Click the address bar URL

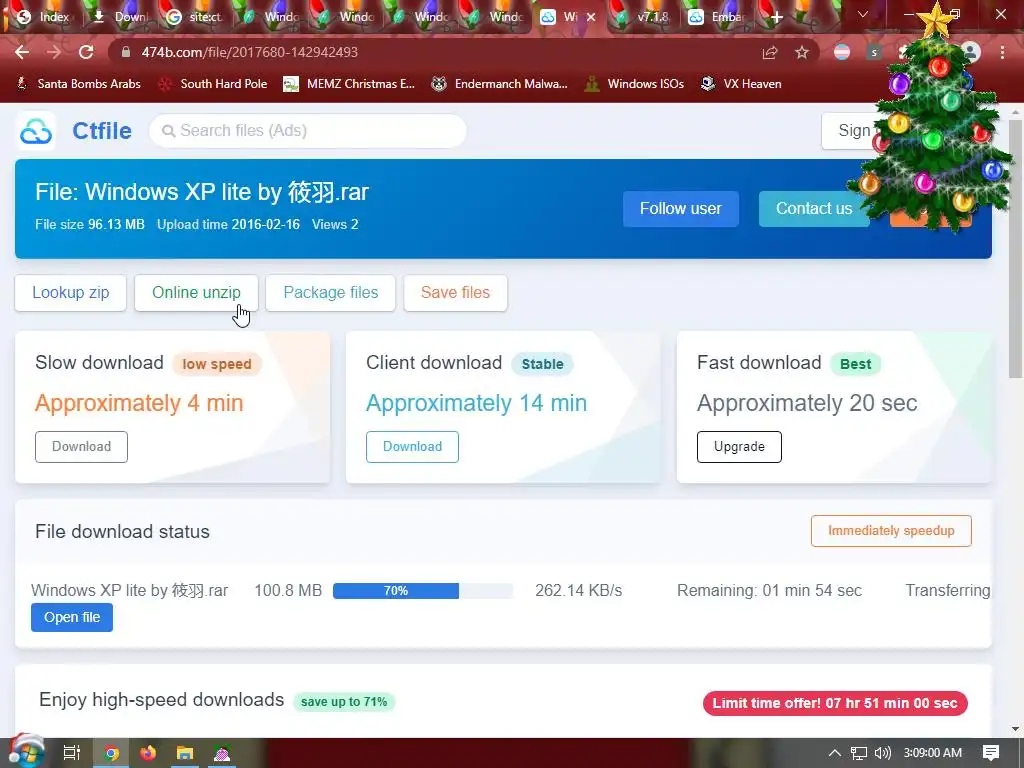(249, 52)
